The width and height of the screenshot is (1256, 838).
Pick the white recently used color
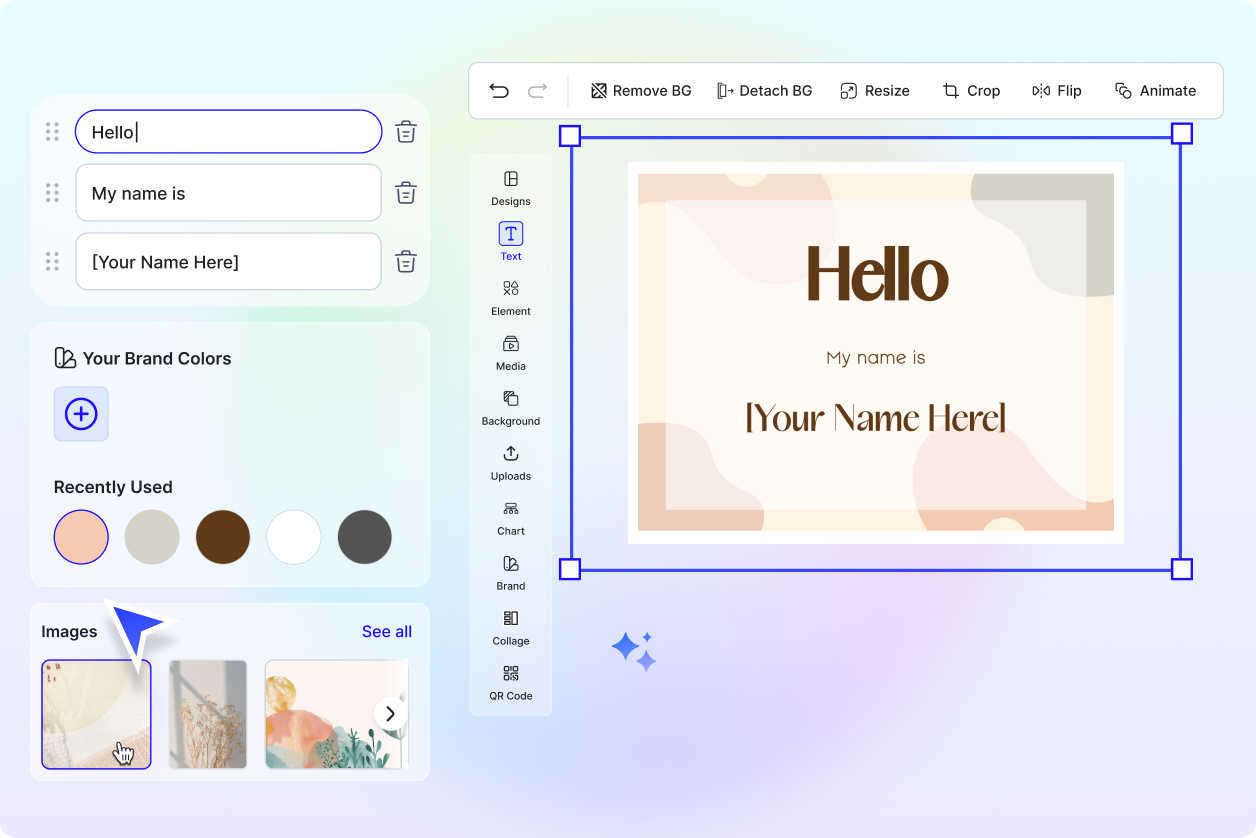tap(294, 537)
